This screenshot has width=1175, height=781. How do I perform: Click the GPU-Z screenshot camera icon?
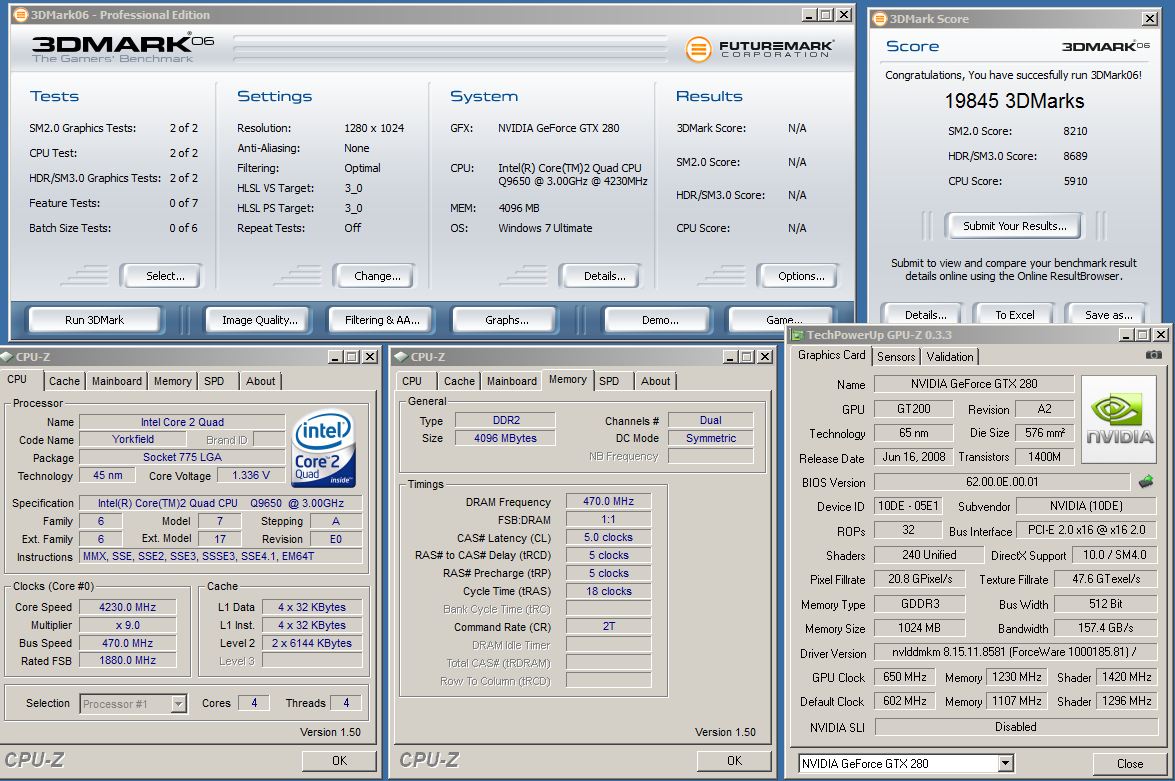[1153, 355]
